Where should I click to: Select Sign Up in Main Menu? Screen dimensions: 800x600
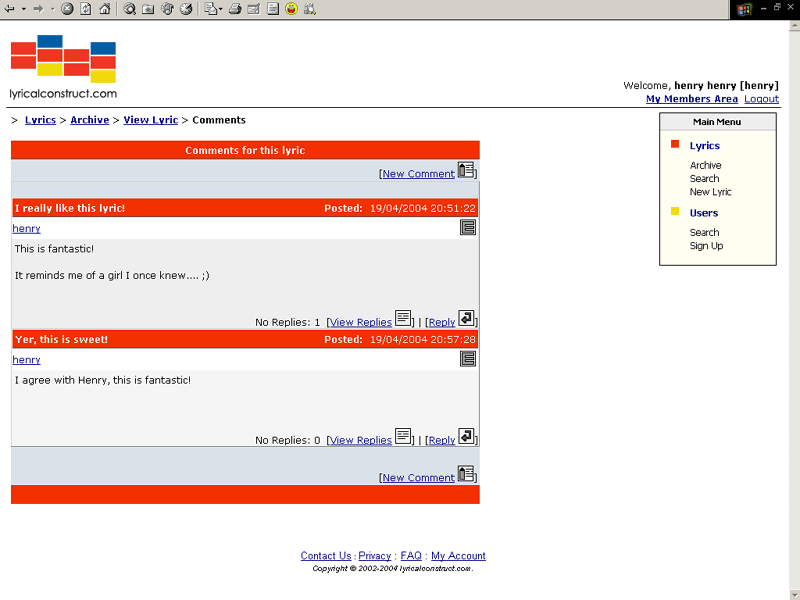click(x=706, y=246)
